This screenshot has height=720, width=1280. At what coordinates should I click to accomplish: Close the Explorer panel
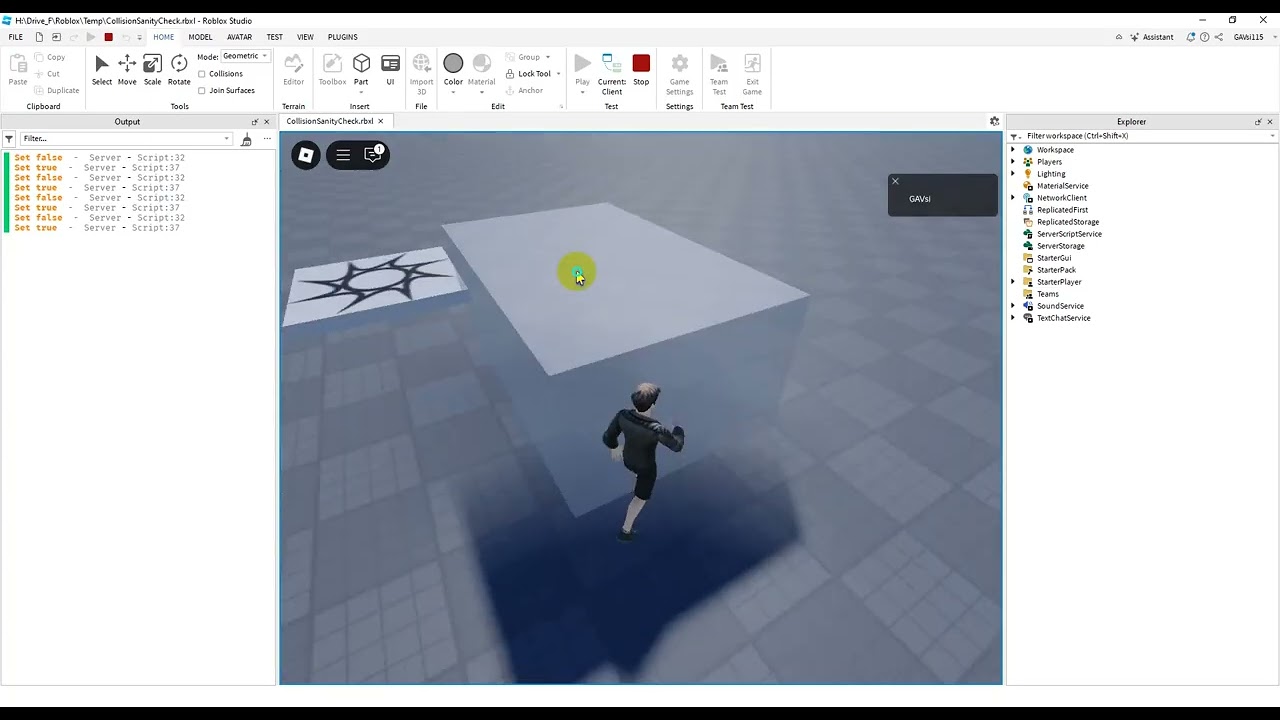1271,122
